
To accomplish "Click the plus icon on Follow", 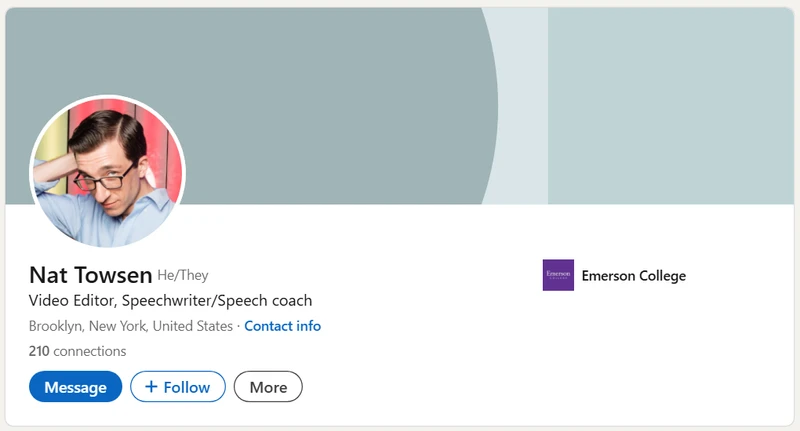I will 151,387.
